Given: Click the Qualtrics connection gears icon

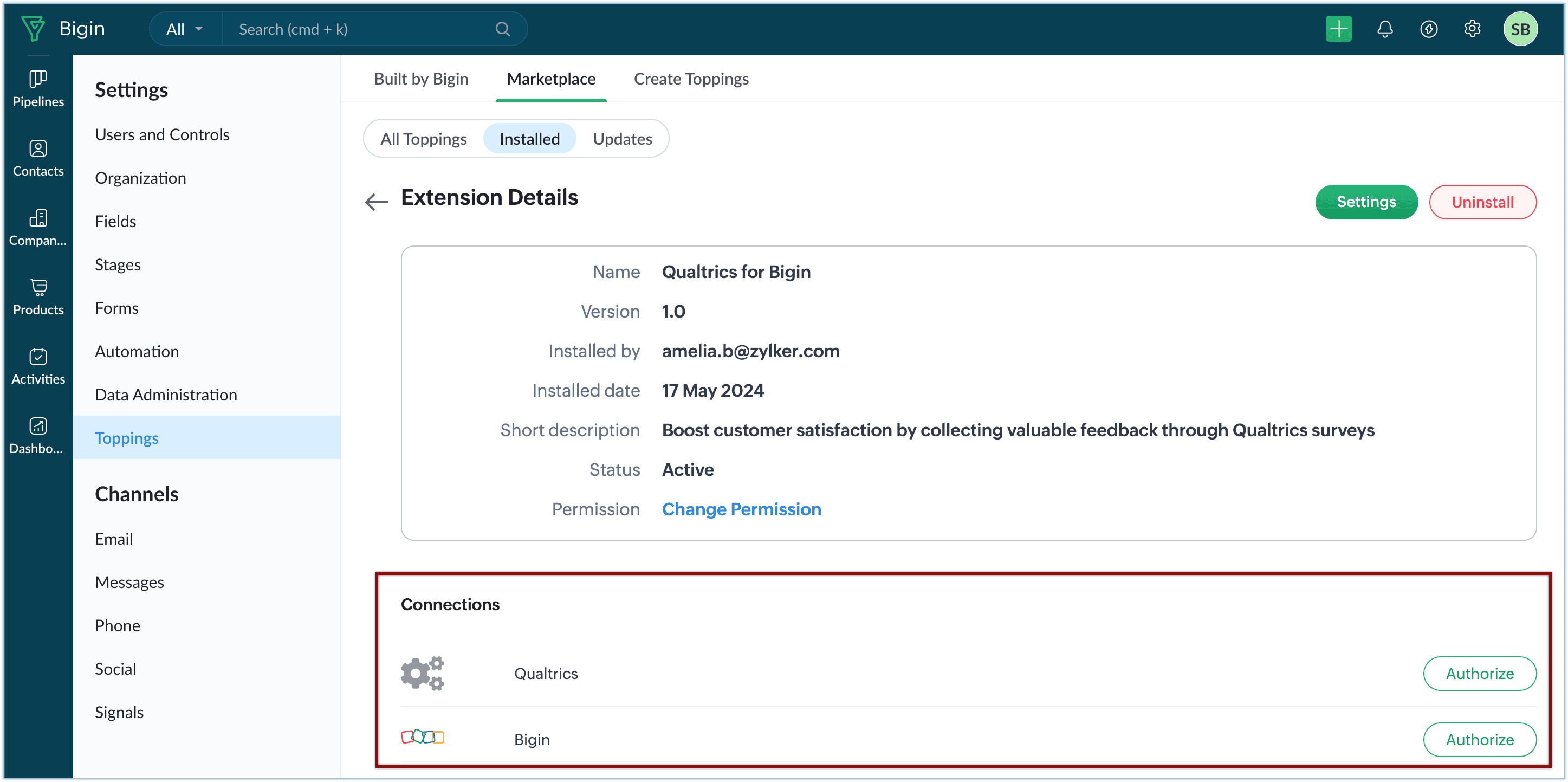Looking at the screenshot, I should (x=423, y=673).
